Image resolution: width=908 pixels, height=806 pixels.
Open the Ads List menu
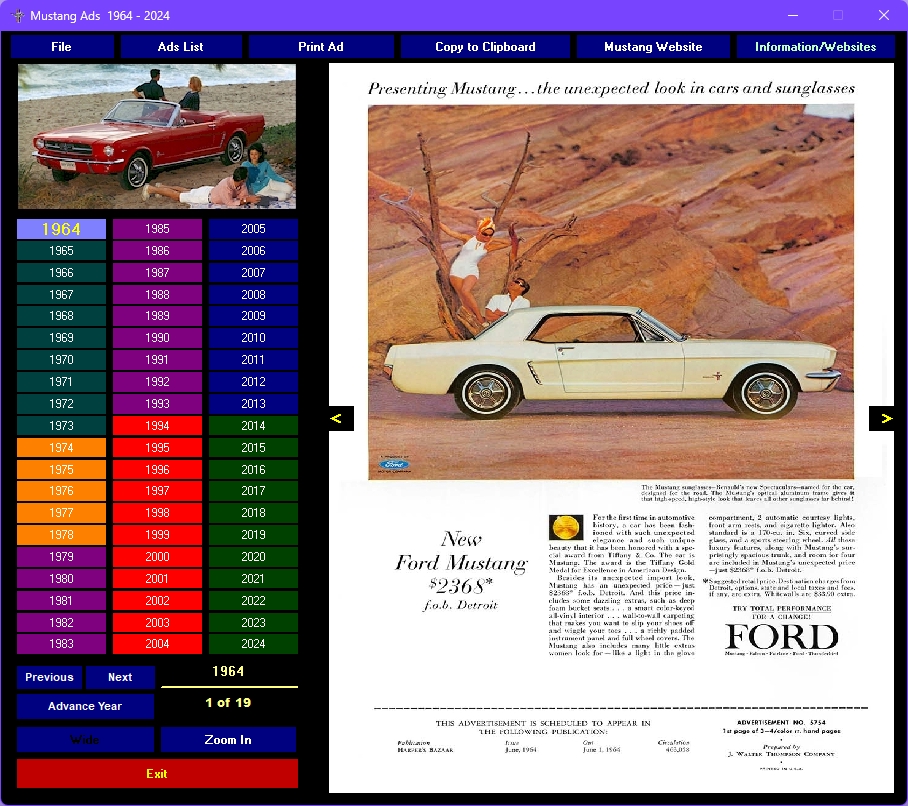click(181, 47)
